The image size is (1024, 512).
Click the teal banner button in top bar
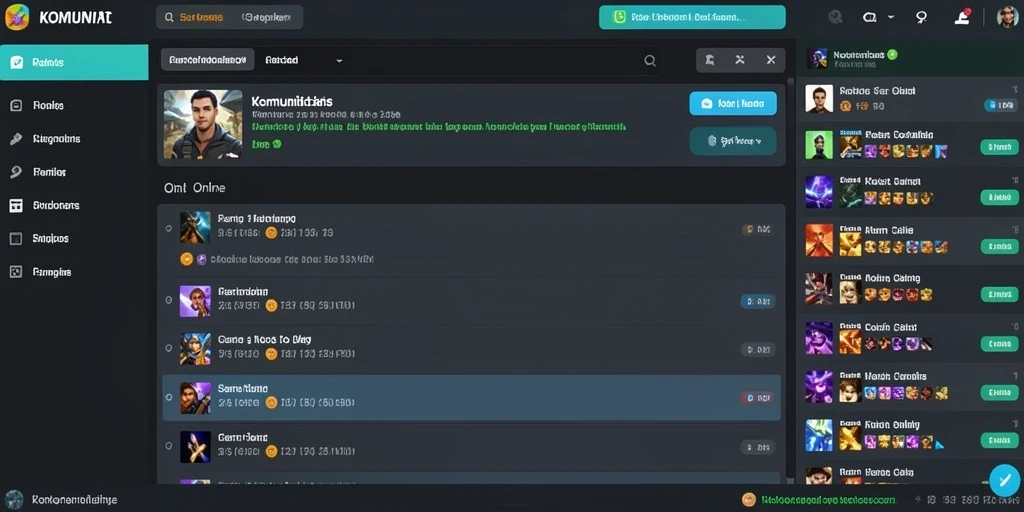pos(692,18)
